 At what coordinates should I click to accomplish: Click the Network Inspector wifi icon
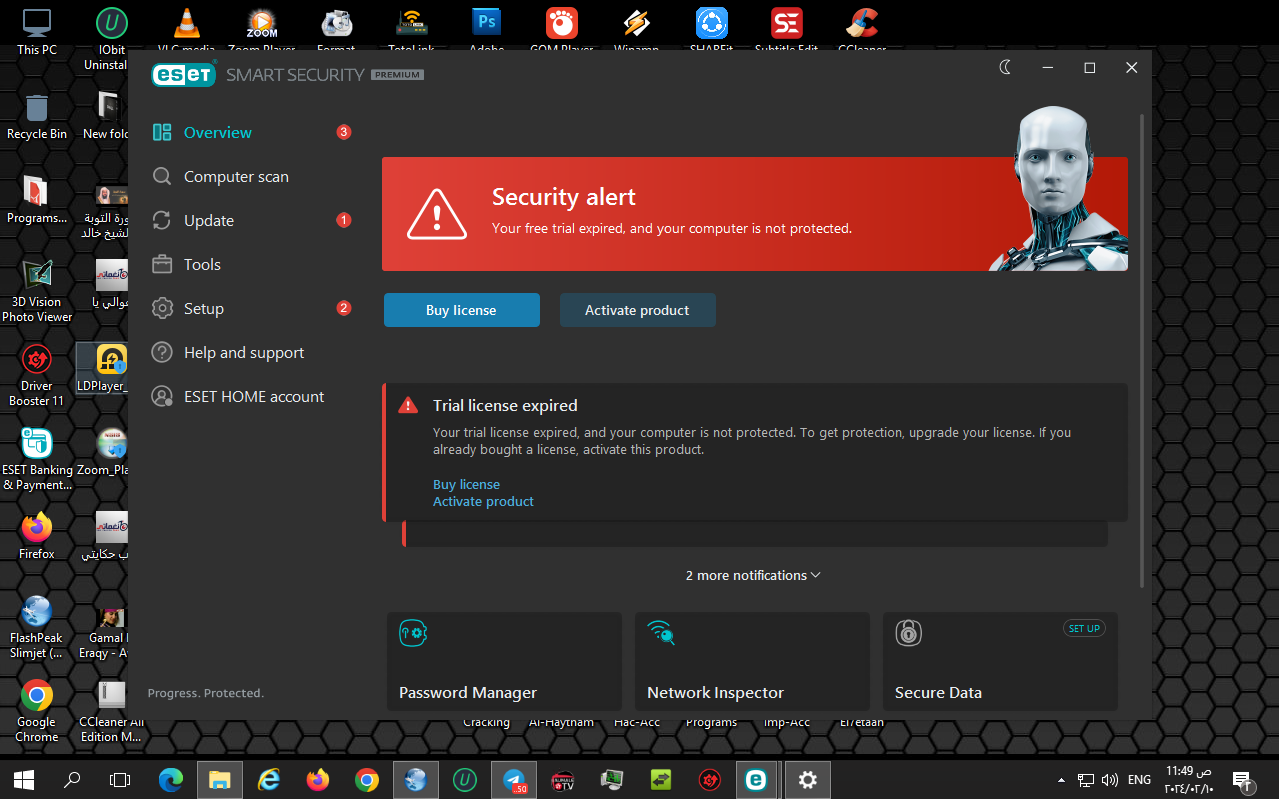661,632
